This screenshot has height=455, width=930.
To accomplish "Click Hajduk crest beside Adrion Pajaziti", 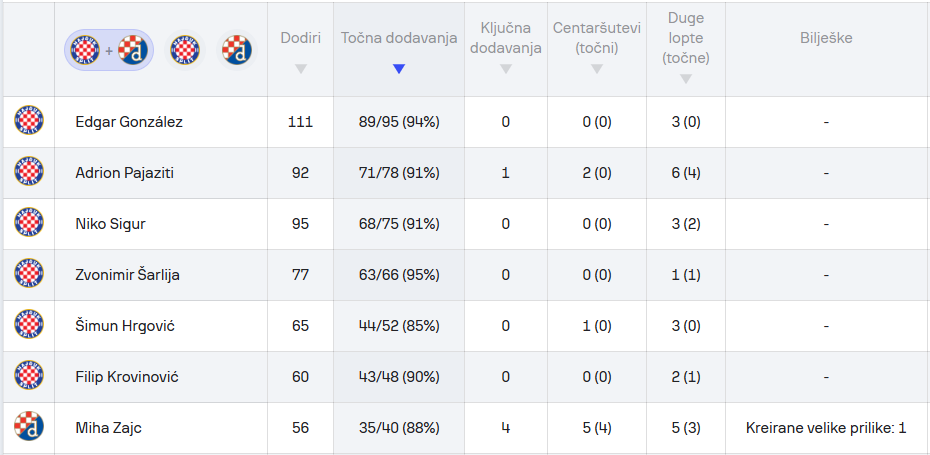I will coord(29,172).
